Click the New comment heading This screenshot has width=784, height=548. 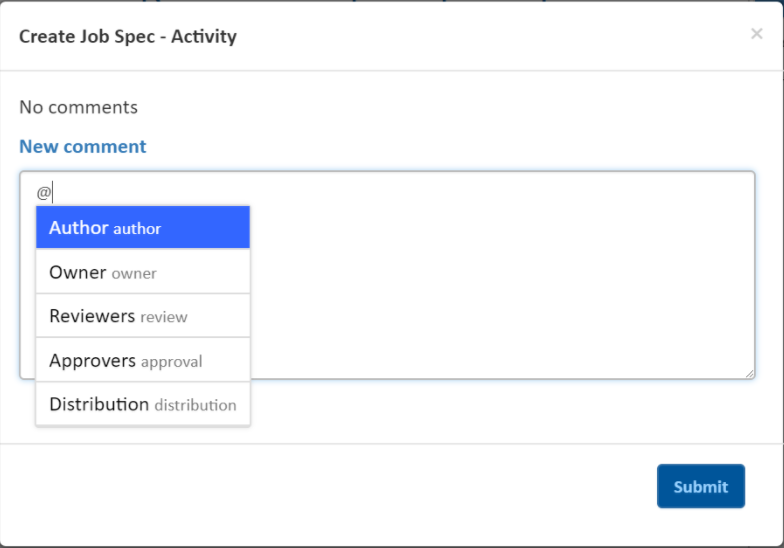click(x=83, y=146)
